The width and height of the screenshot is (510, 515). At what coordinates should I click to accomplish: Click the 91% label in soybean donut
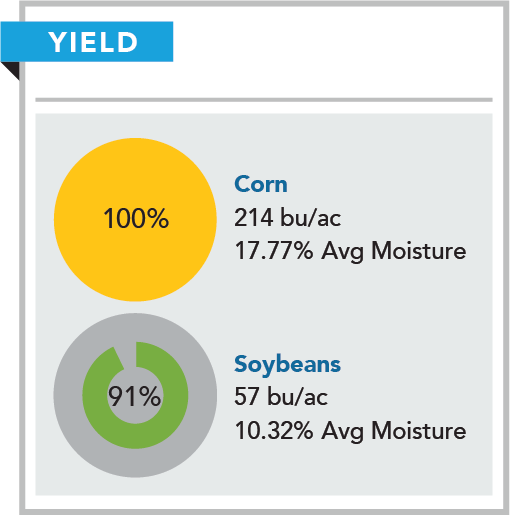point(134,397)
